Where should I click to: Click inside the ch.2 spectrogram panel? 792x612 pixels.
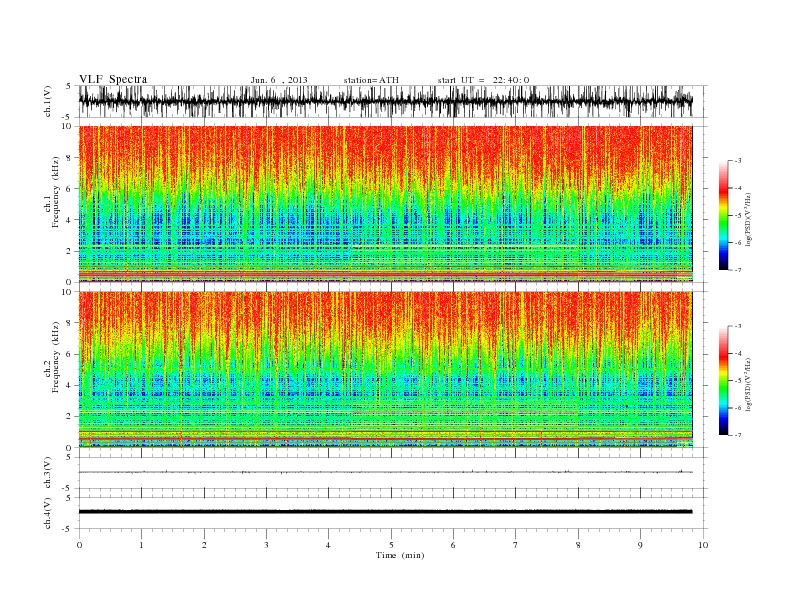point(385,370)
